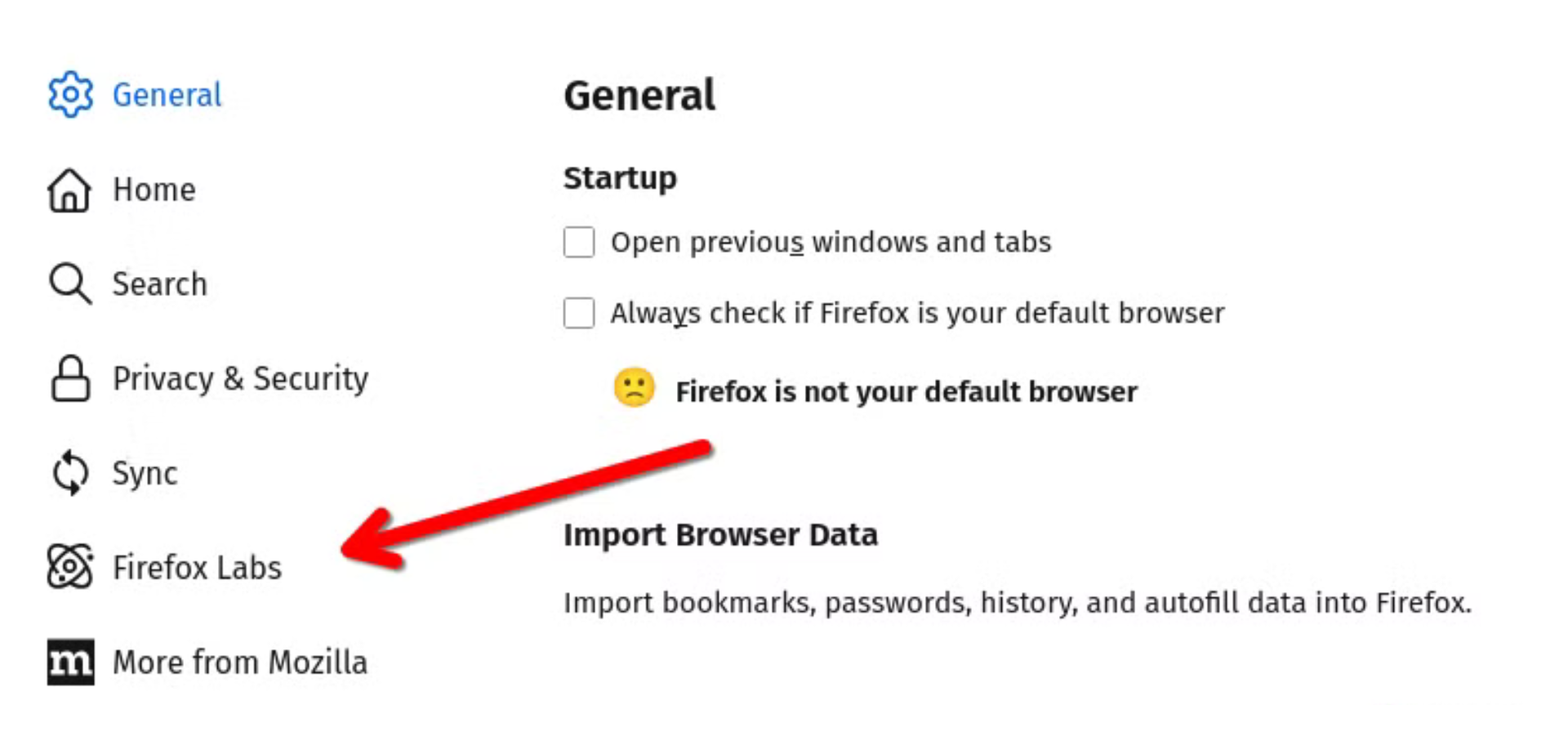Screen dimensions: 1568x732
Task: Click the Firefox Labs atom icon
Action: pyautogui.click(x=69, y=566)
